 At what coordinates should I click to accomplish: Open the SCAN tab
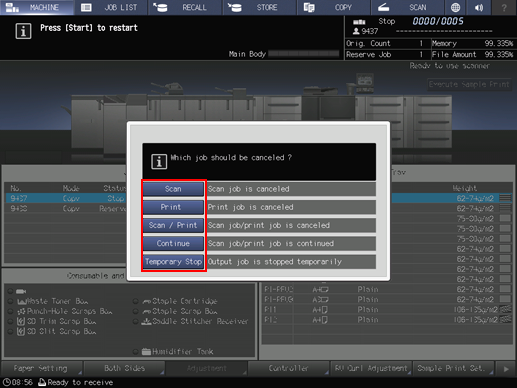point(409,7)
